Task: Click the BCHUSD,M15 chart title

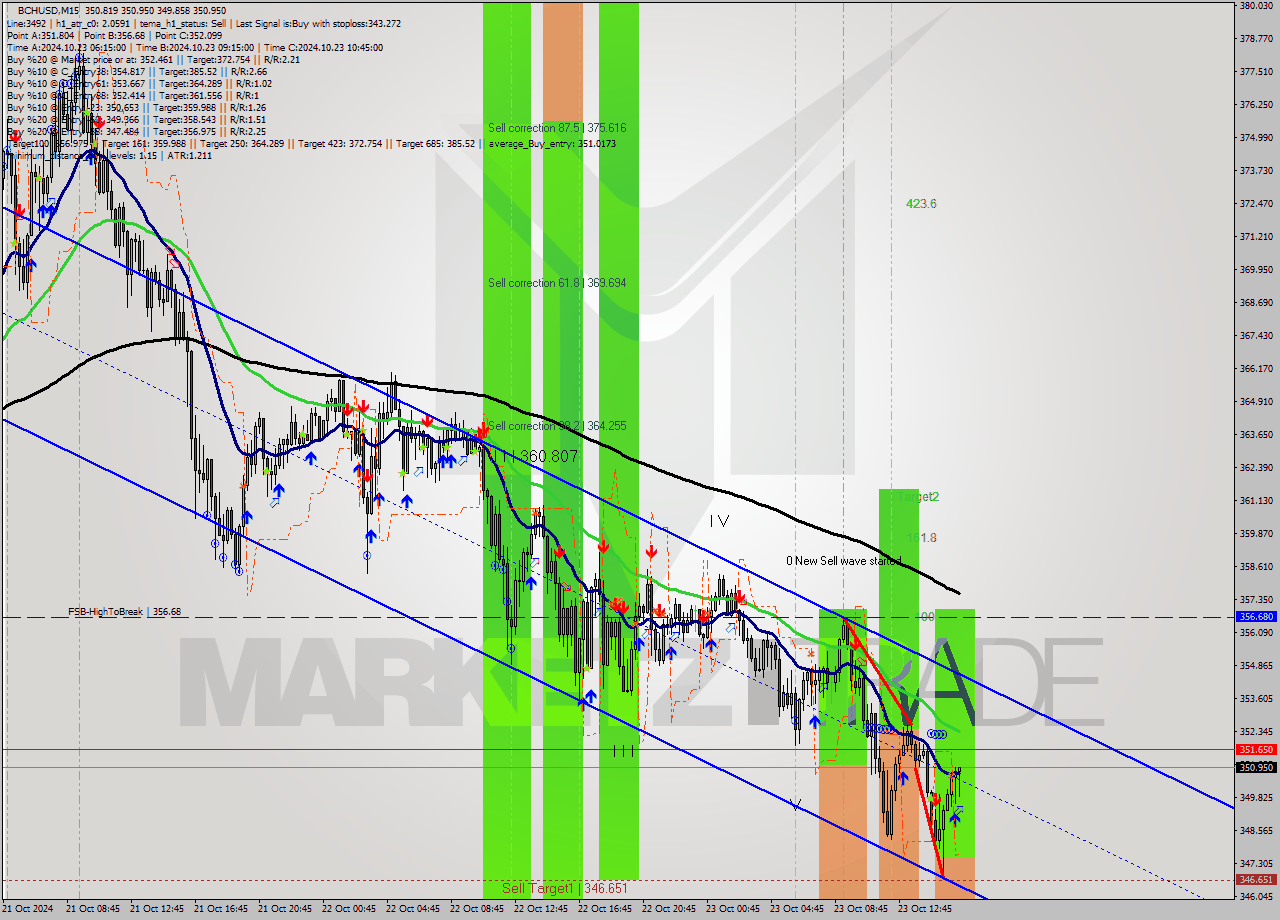Action: click(48, 10)
